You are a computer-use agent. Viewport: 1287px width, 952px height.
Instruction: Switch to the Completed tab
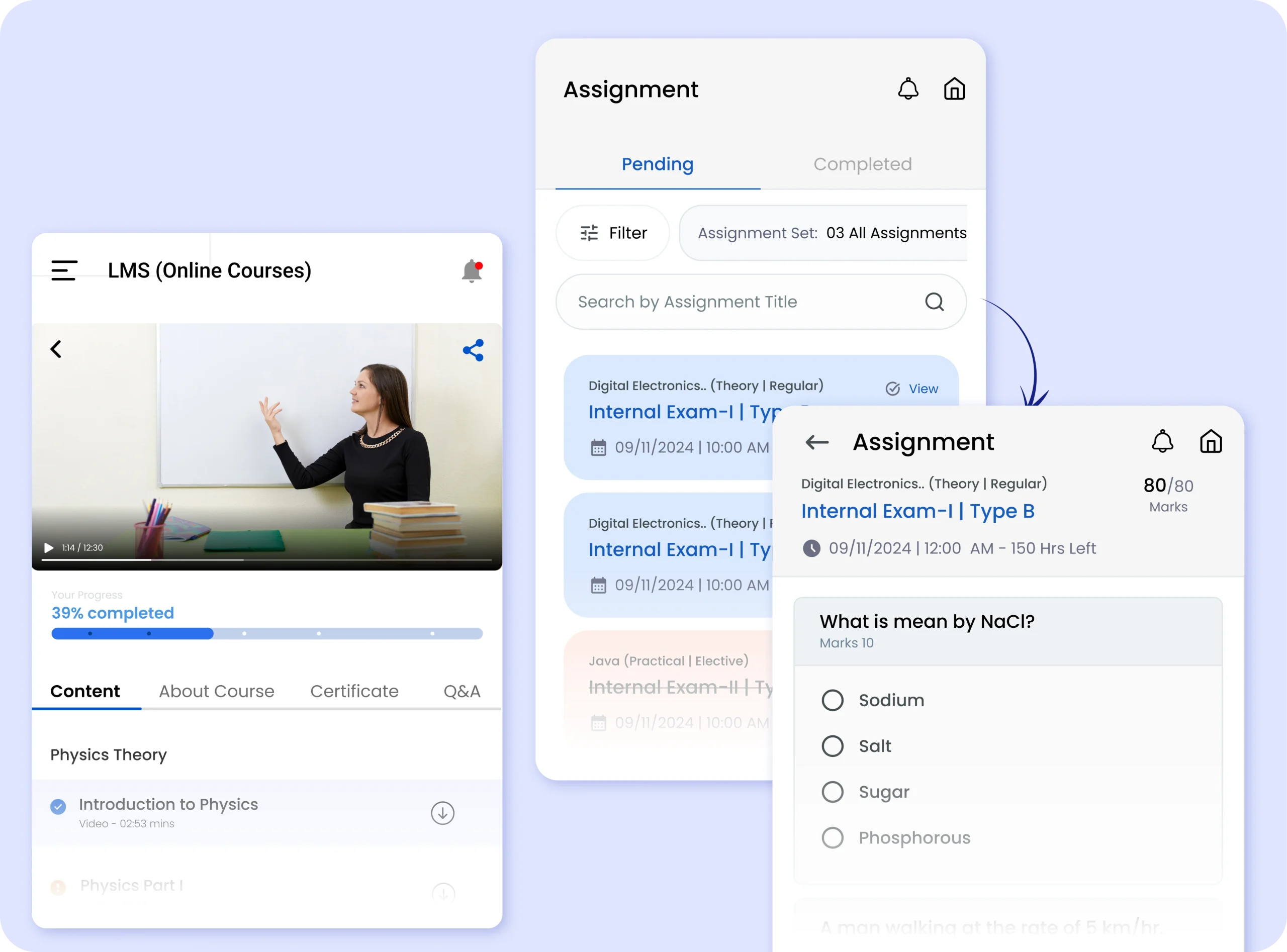(x=862, y=164)
